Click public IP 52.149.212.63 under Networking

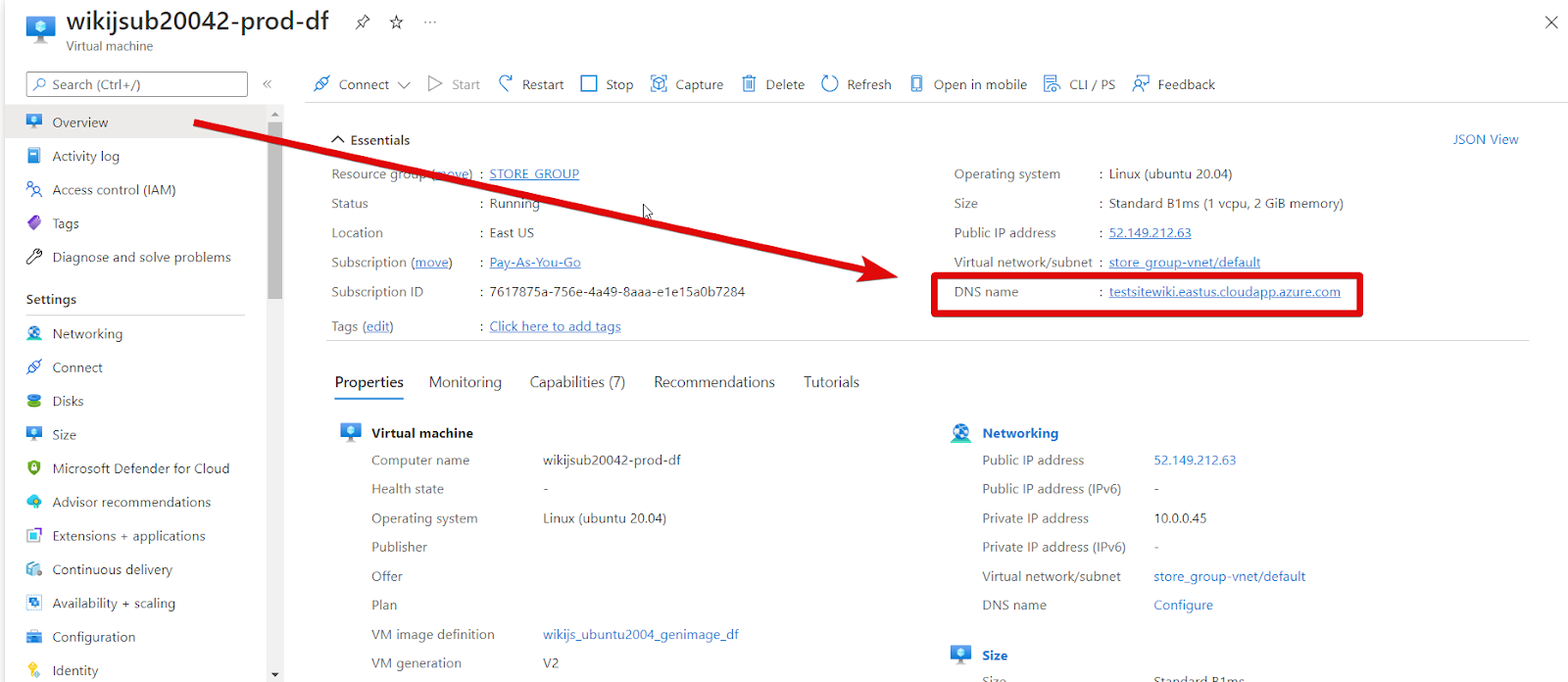tap(1195, 461)
